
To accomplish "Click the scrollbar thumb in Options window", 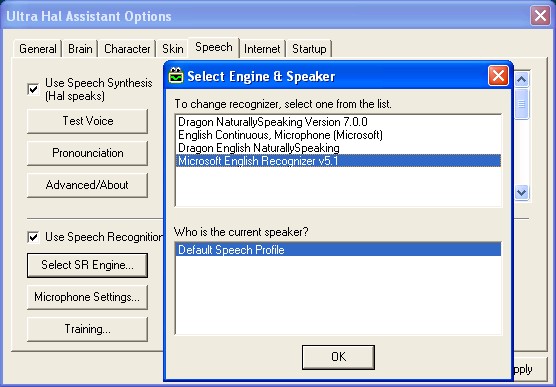I will pyautogui.click(x=522, y=104).
